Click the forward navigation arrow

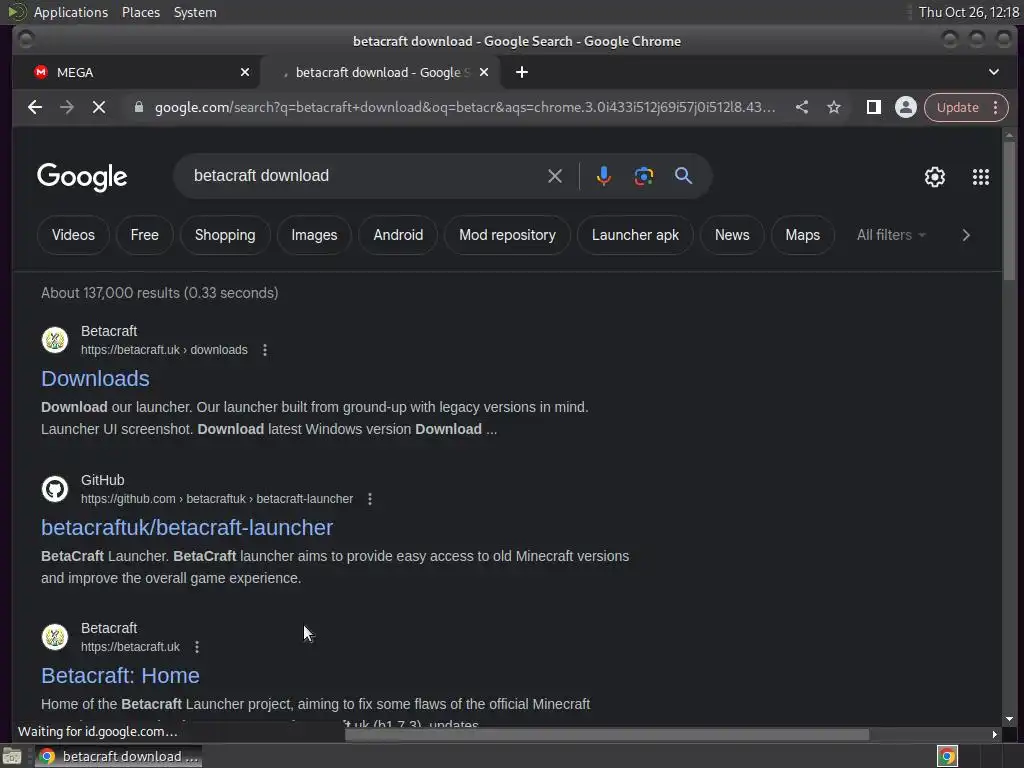pyautogui.click(x=67, y=107)
